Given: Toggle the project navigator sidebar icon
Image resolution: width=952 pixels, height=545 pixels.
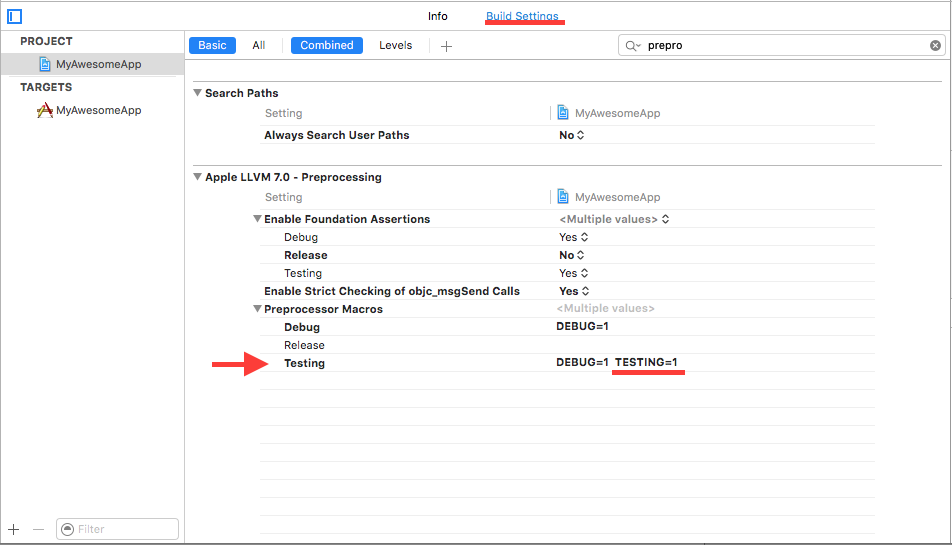Looking at the screenshot, I should (x=15, y=16).
